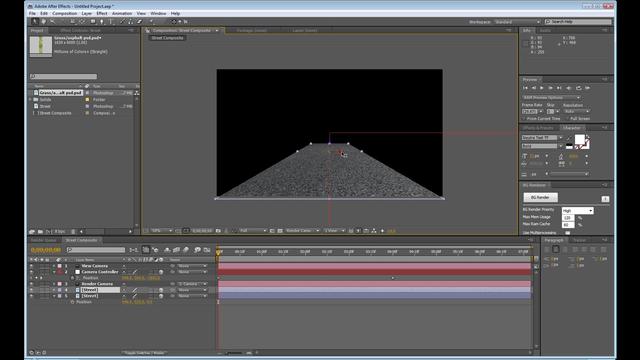
Task: Toggle loop option in Preview panel
Action: tap(578, 88)
